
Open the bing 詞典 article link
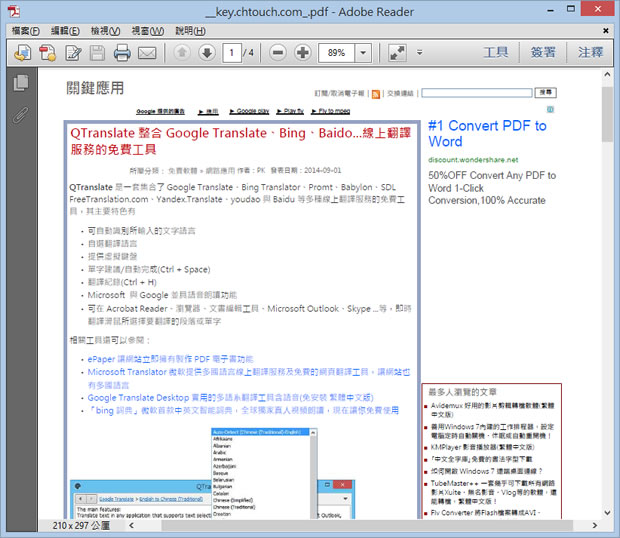(x=243, y=410)
